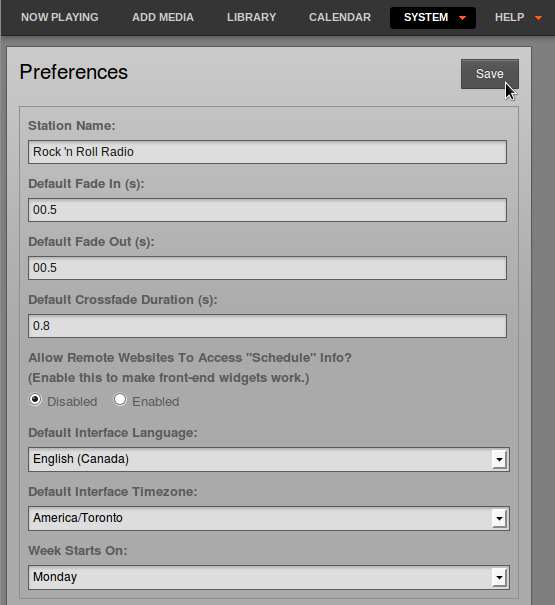Open the Help menu arrow
555x605 pixels.
(538, 18)
